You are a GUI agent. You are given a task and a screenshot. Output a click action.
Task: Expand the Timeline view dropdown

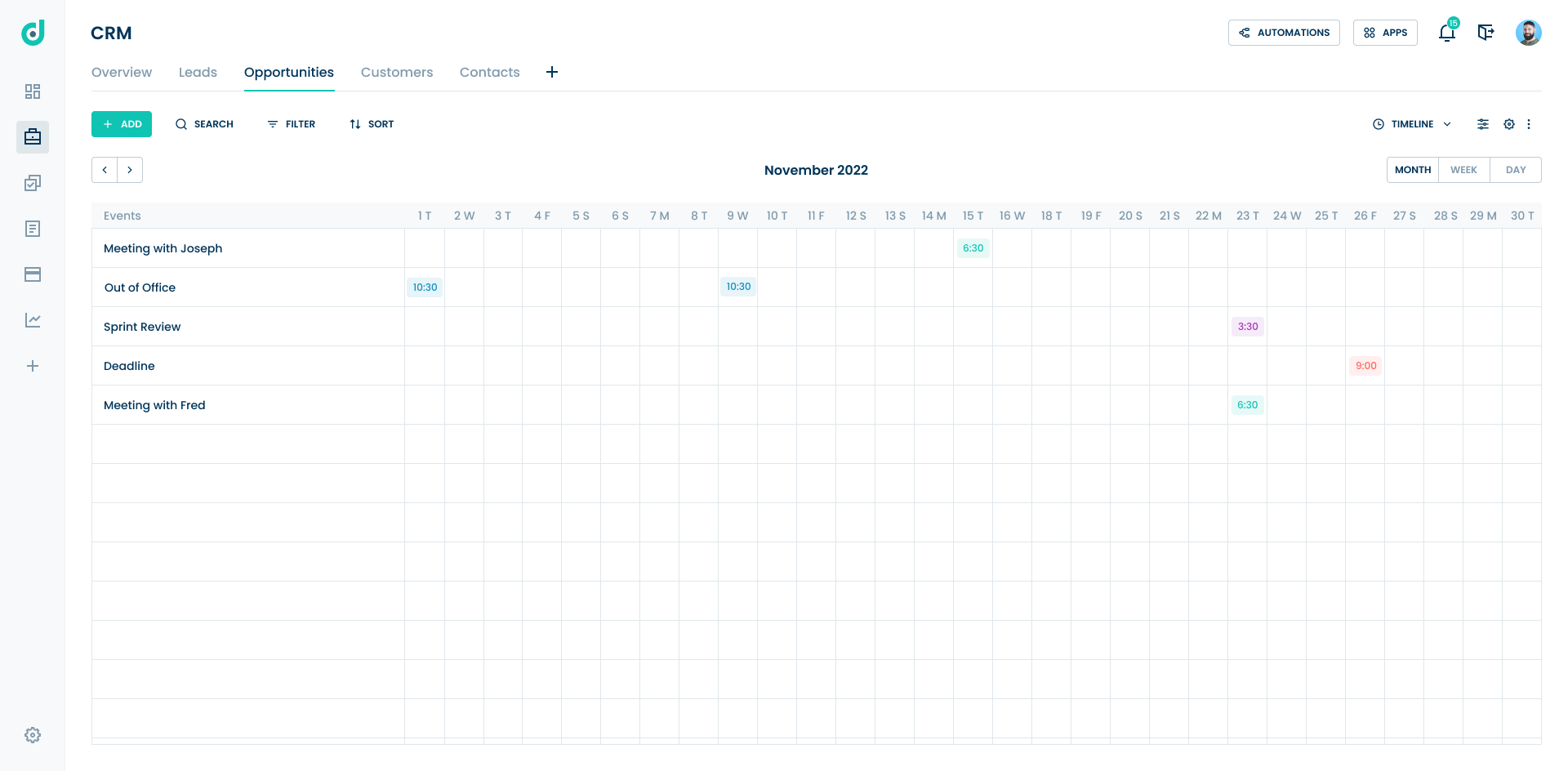click(1412, 124)
